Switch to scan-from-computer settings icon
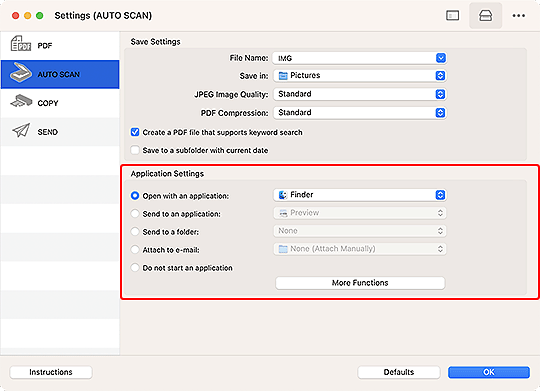 [x=452, y=16]
